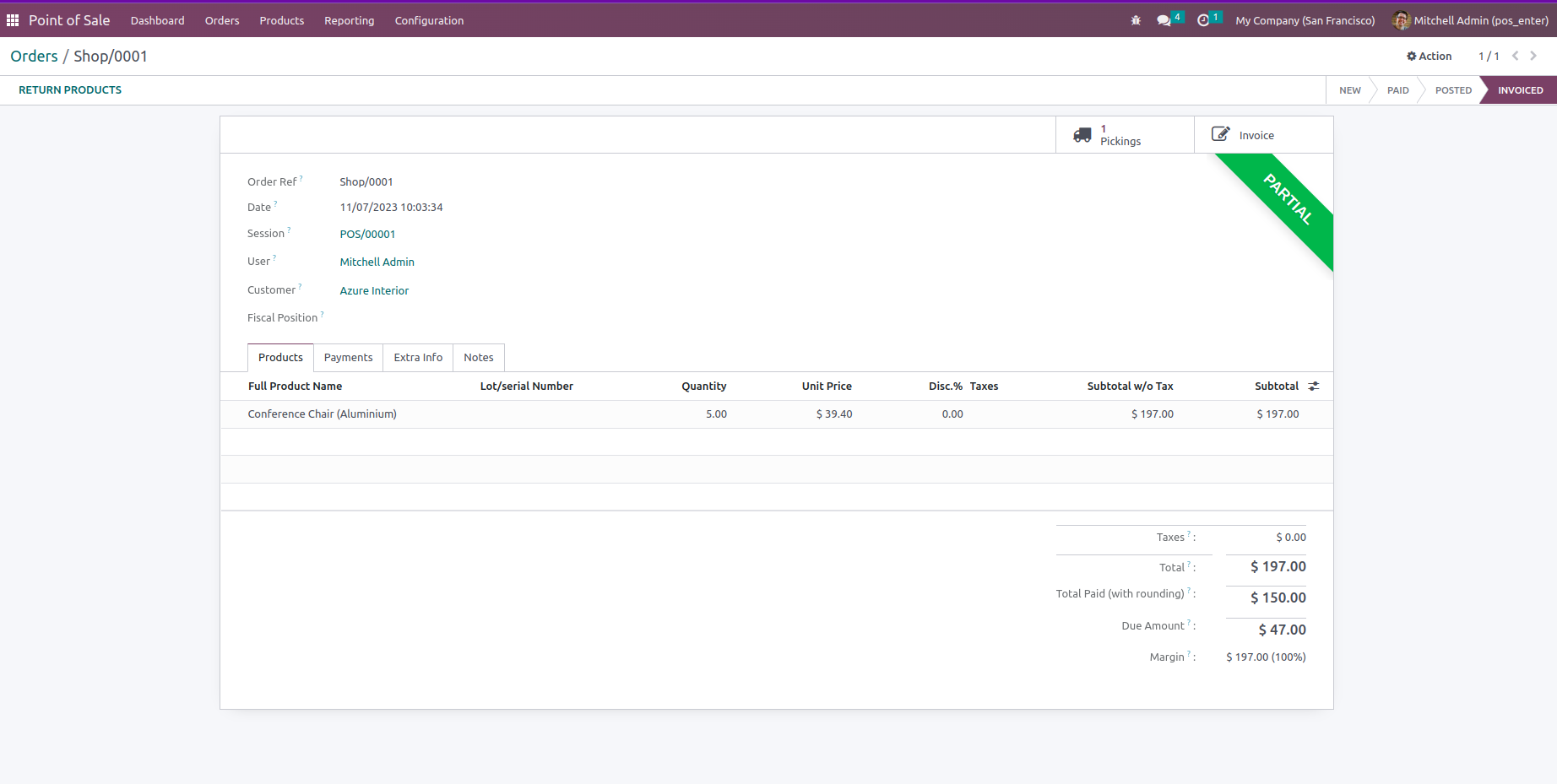Switch to the Products tab
Image resolution: width=1557 pixels, height=784 pixels.
click(x=280, y=358)
